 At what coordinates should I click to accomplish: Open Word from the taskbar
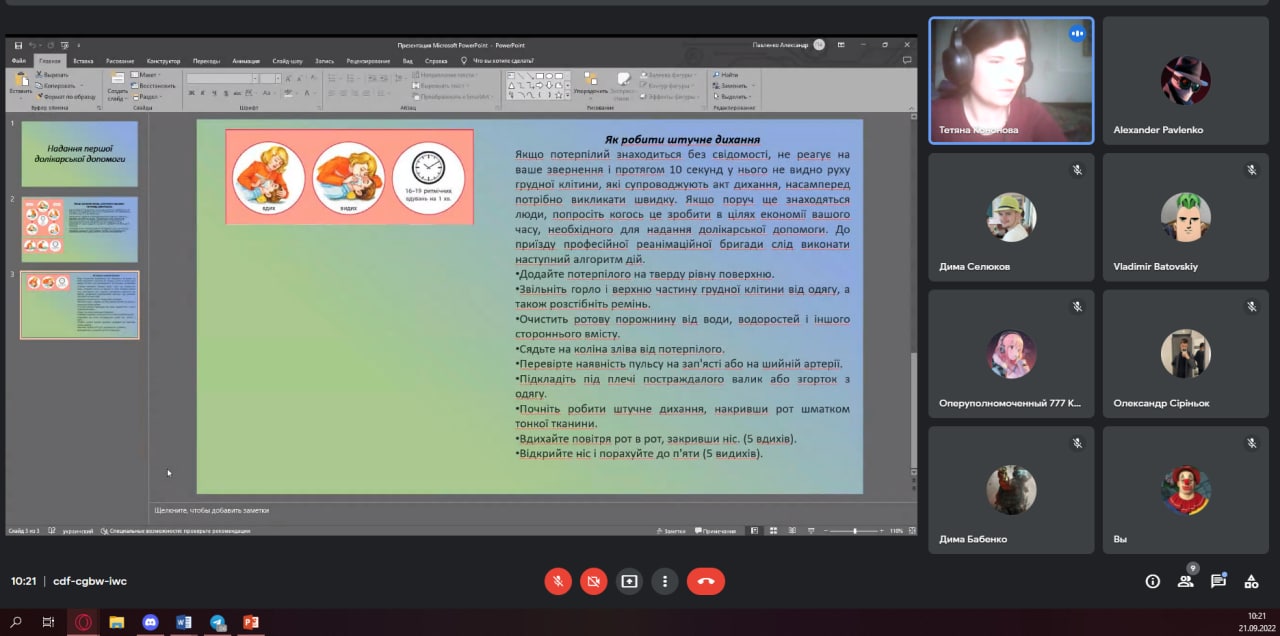(x=183, y=622)
